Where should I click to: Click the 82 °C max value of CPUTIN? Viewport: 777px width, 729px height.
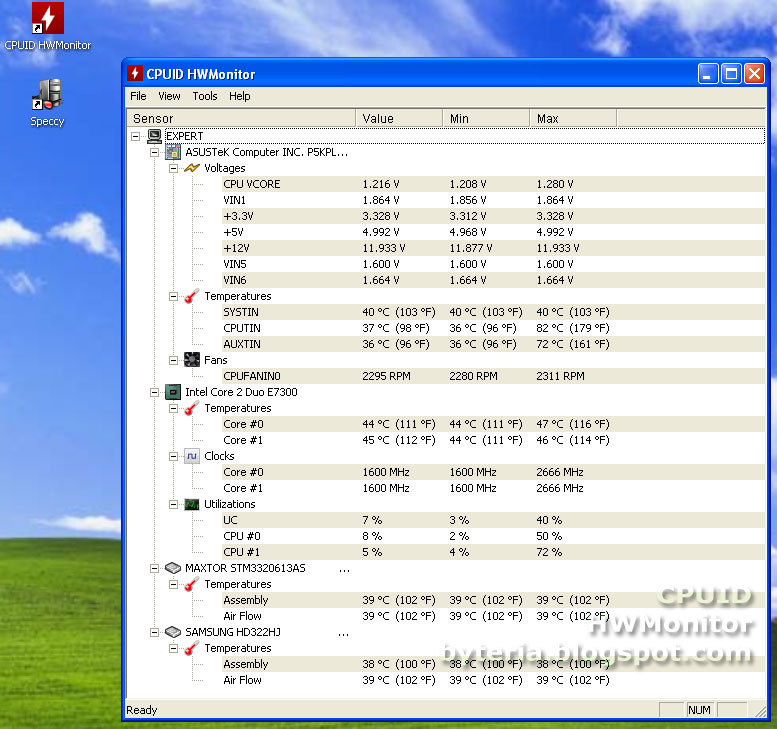tap(573, 328)
